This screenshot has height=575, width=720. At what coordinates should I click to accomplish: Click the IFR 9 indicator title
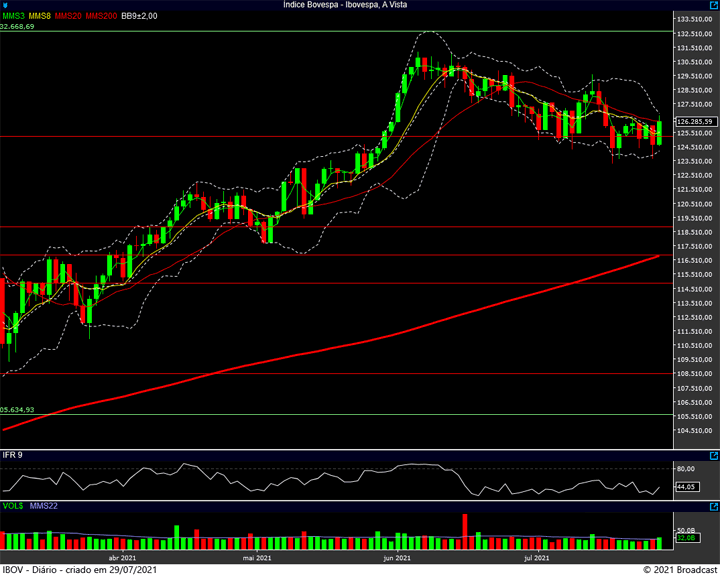(x=13, y=456)
